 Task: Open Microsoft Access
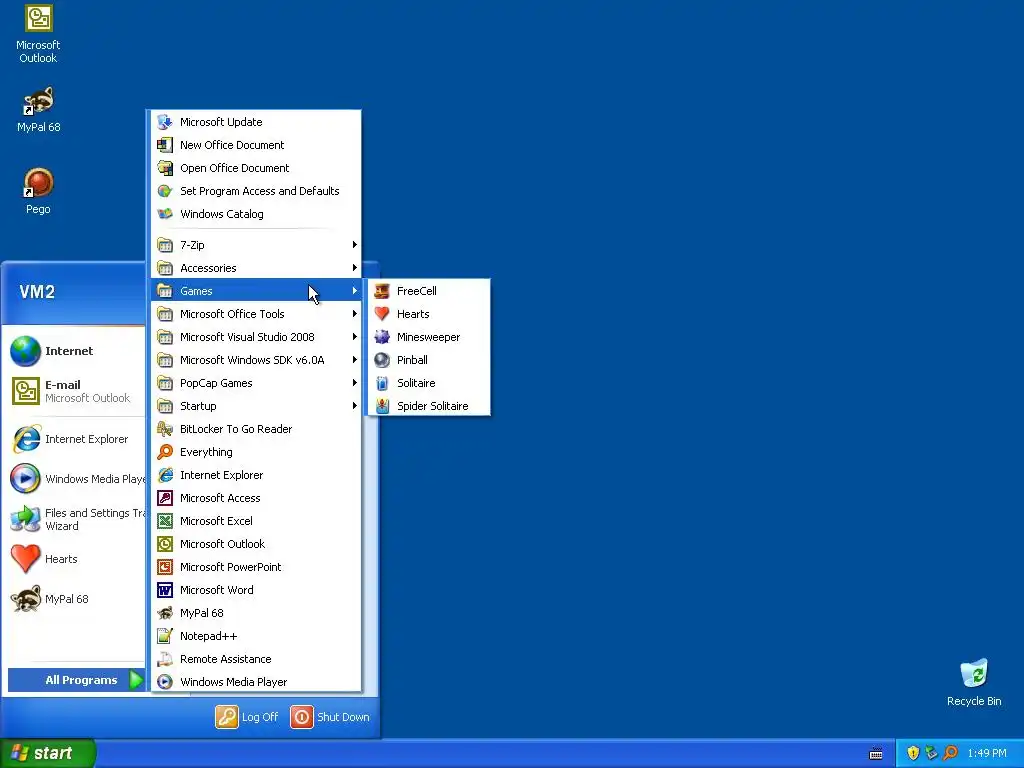coord(256,498)
